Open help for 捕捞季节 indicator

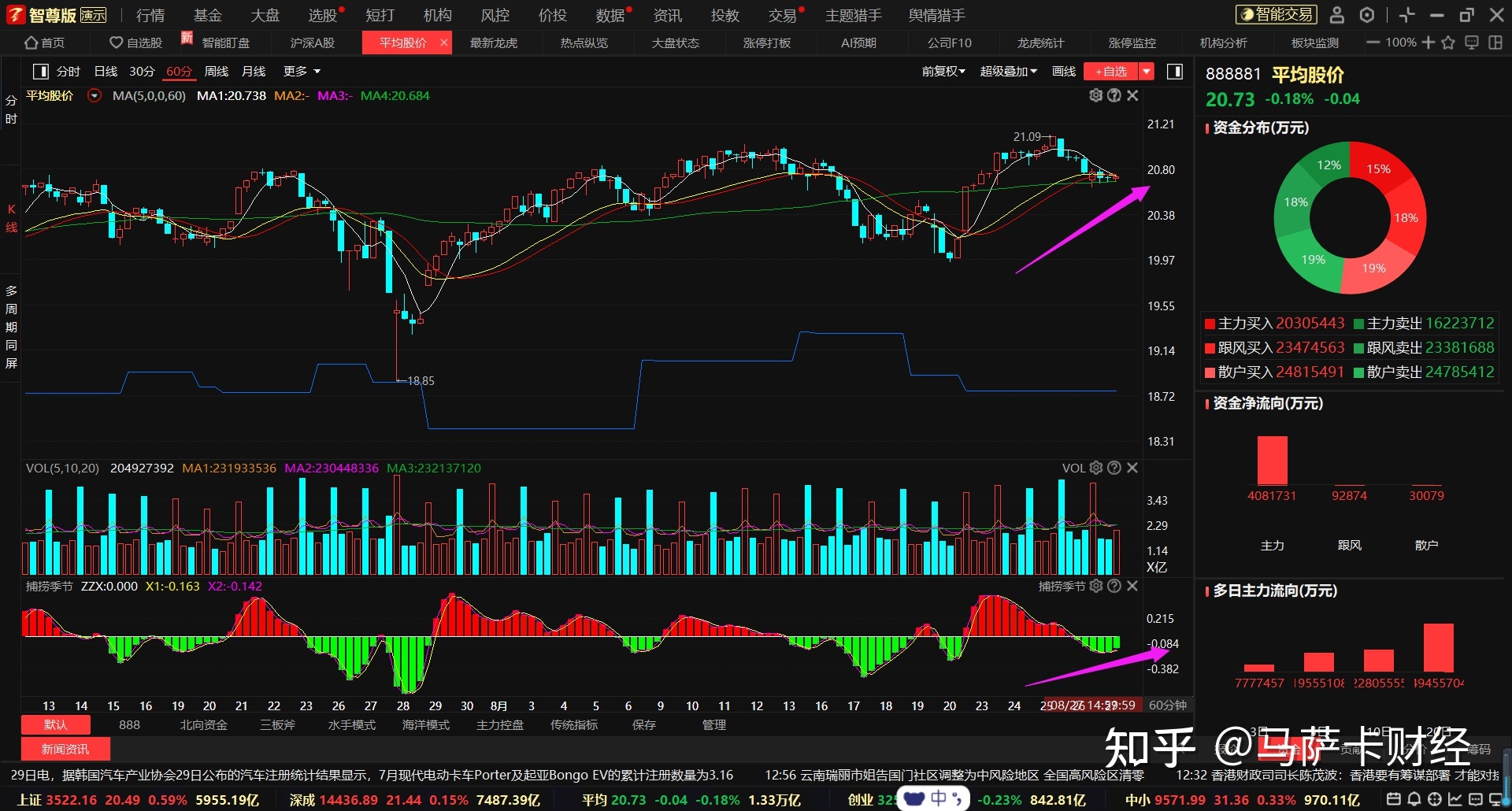1114,586
